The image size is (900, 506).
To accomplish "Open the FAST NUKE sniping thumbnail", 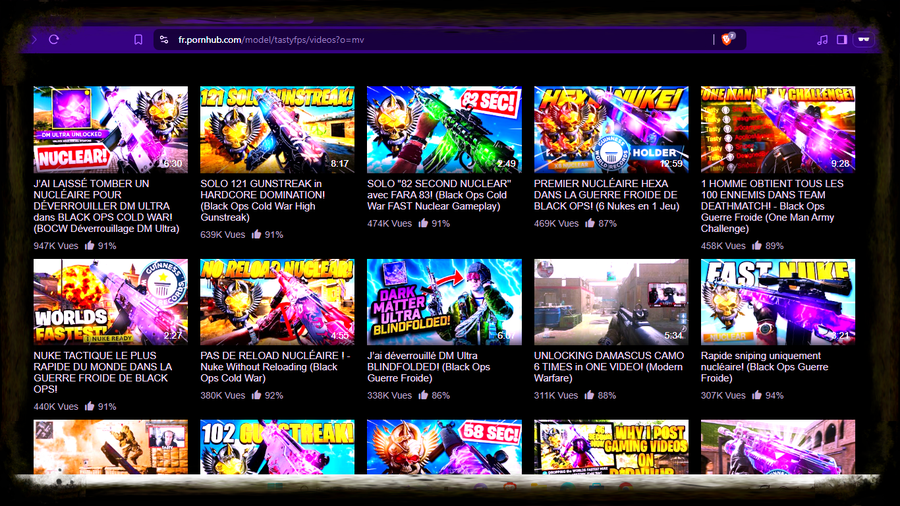I will pyautogui.click(x=778, y=302).
